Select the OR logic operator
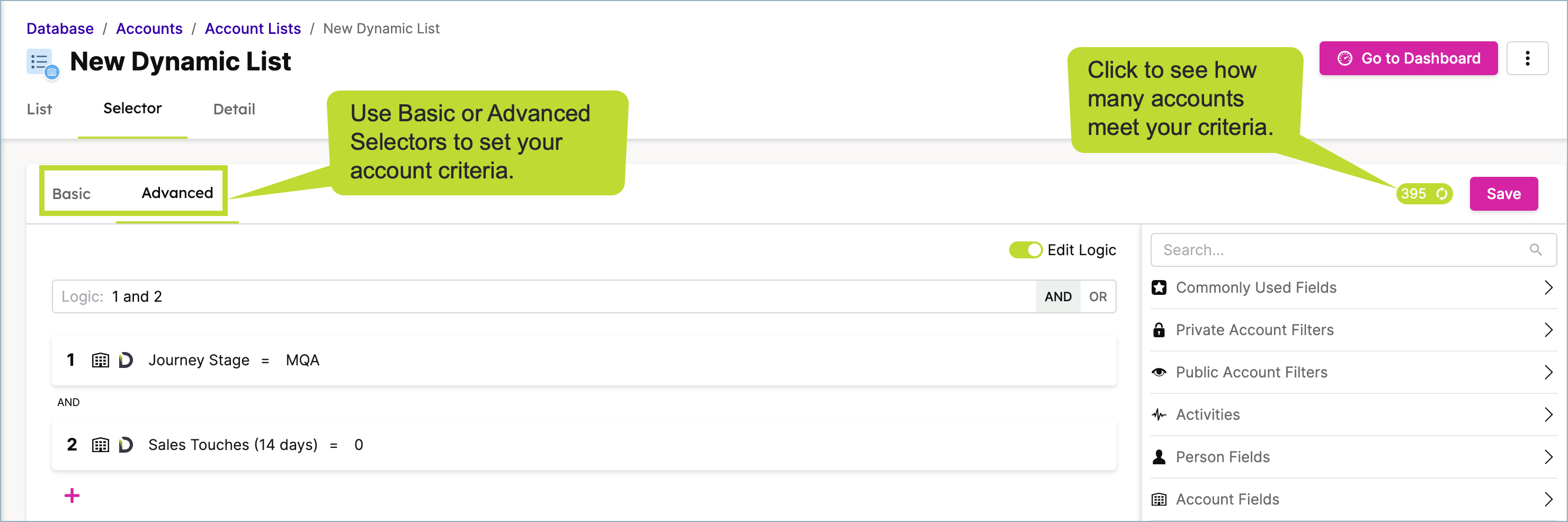Viewport: 1568px width, 522px height. pos(1098,296)
